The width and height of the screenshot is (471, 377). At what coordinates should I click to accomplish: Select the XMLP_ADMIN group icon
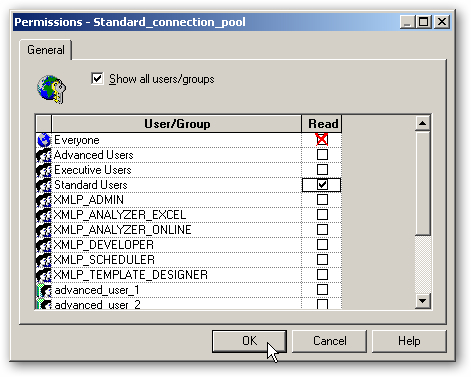point(44,200)
